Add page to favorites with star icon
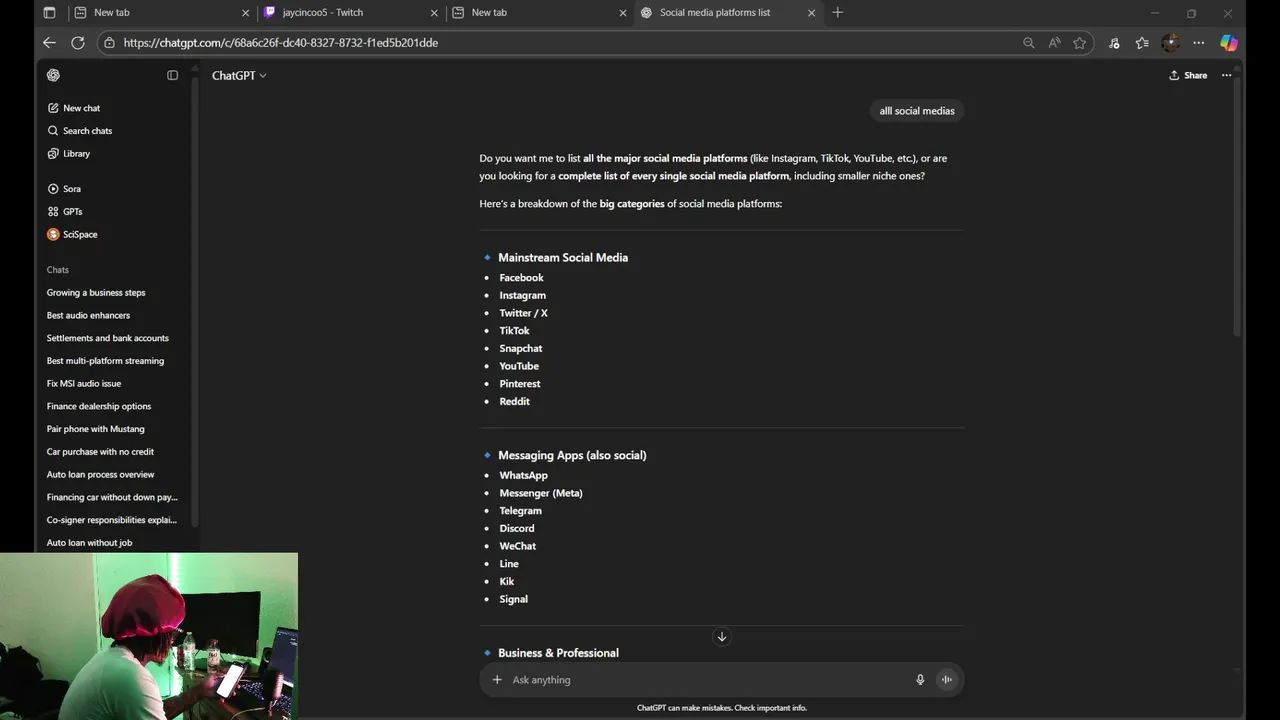The image size is (1280, 720). tap(1080, 43)
